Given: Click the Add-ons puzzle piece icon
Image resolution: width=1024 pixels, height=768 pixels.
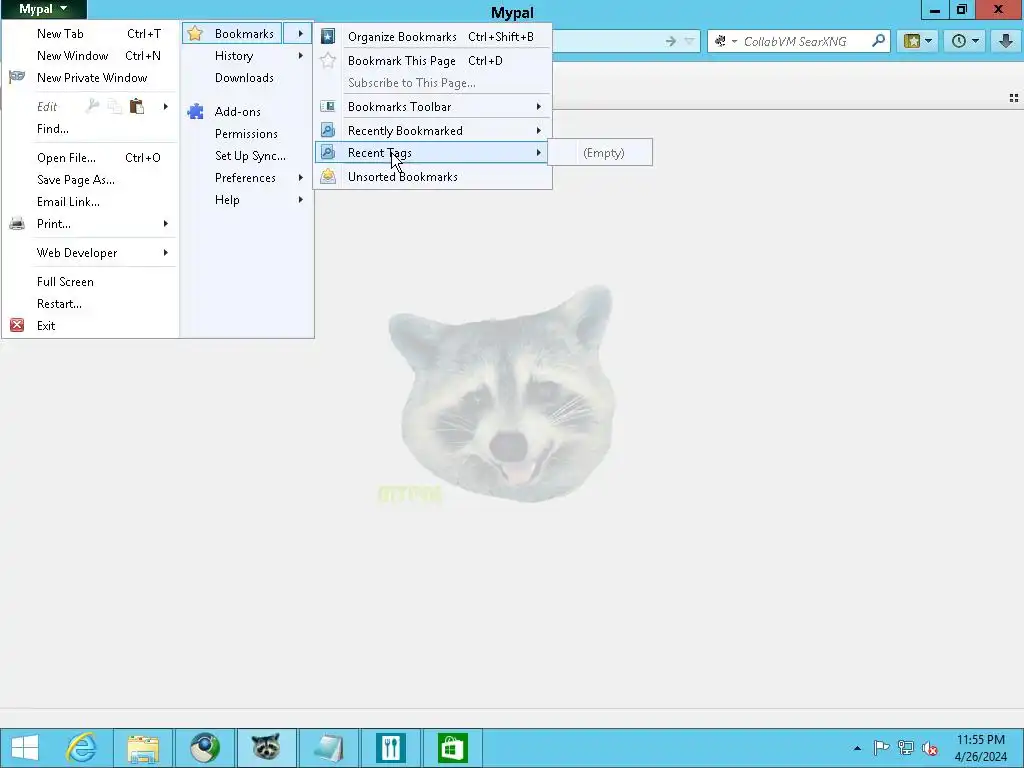Looking at the screenshot, I should coord(195,112).
